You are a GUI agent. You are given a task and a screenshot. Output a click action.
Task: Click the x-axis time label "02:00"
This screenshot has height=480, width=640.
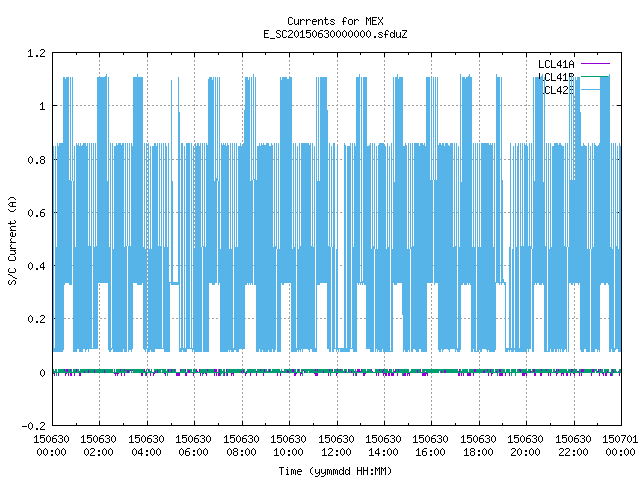click(x=98, y=452)
